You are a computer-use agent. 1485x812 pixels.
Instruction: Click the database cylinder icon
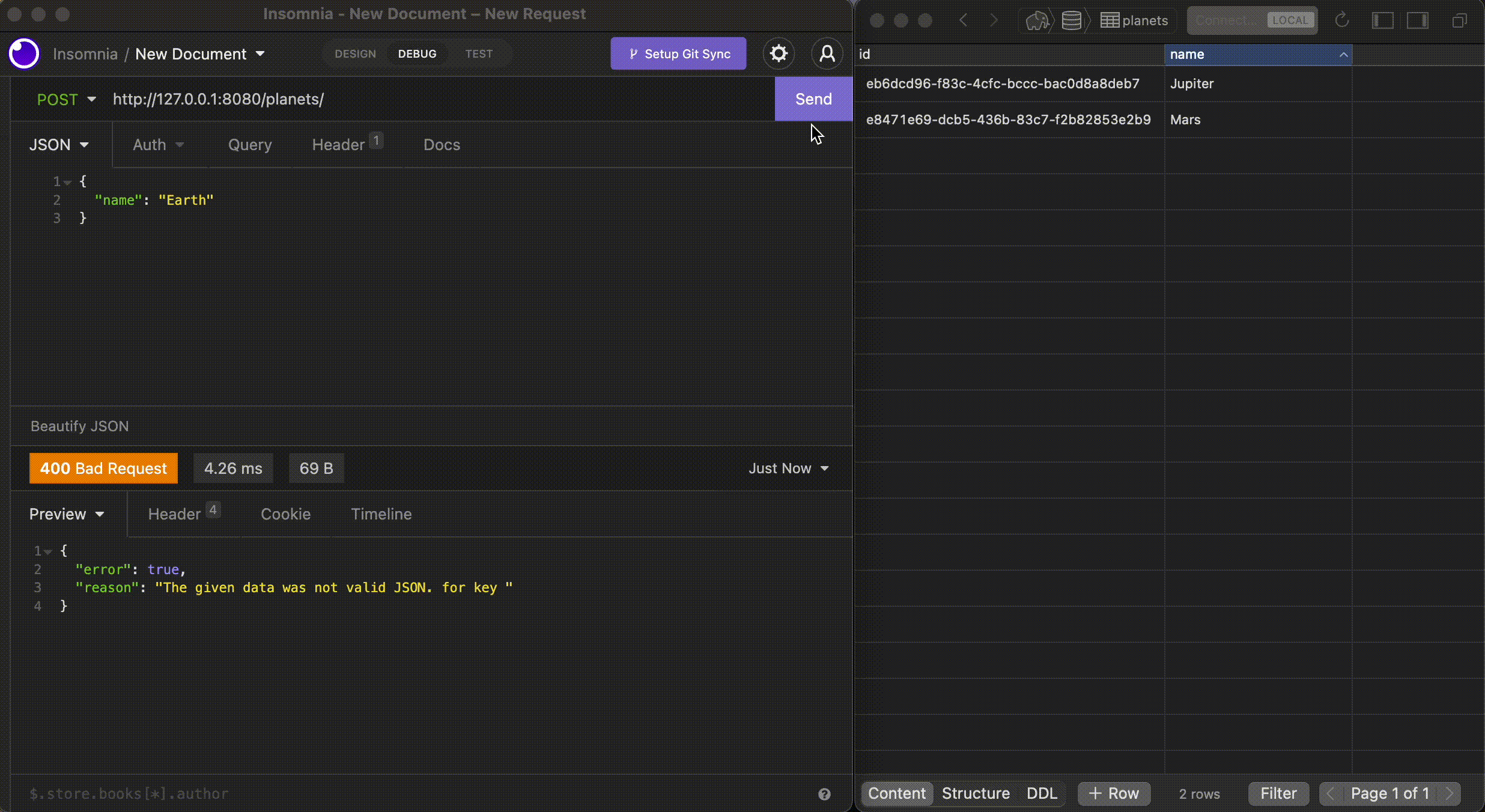pyautogui.click(x=1071, y=20)
